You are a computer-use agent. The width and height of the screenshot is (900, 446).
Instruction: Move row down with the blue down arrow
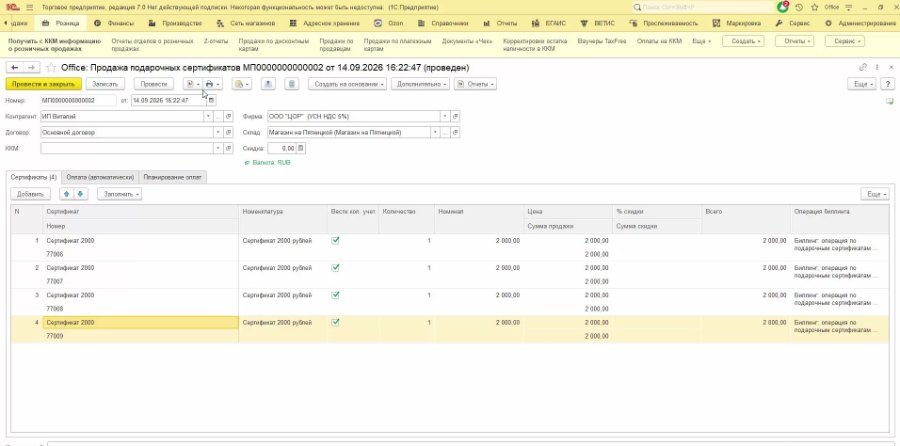point(80,194)
